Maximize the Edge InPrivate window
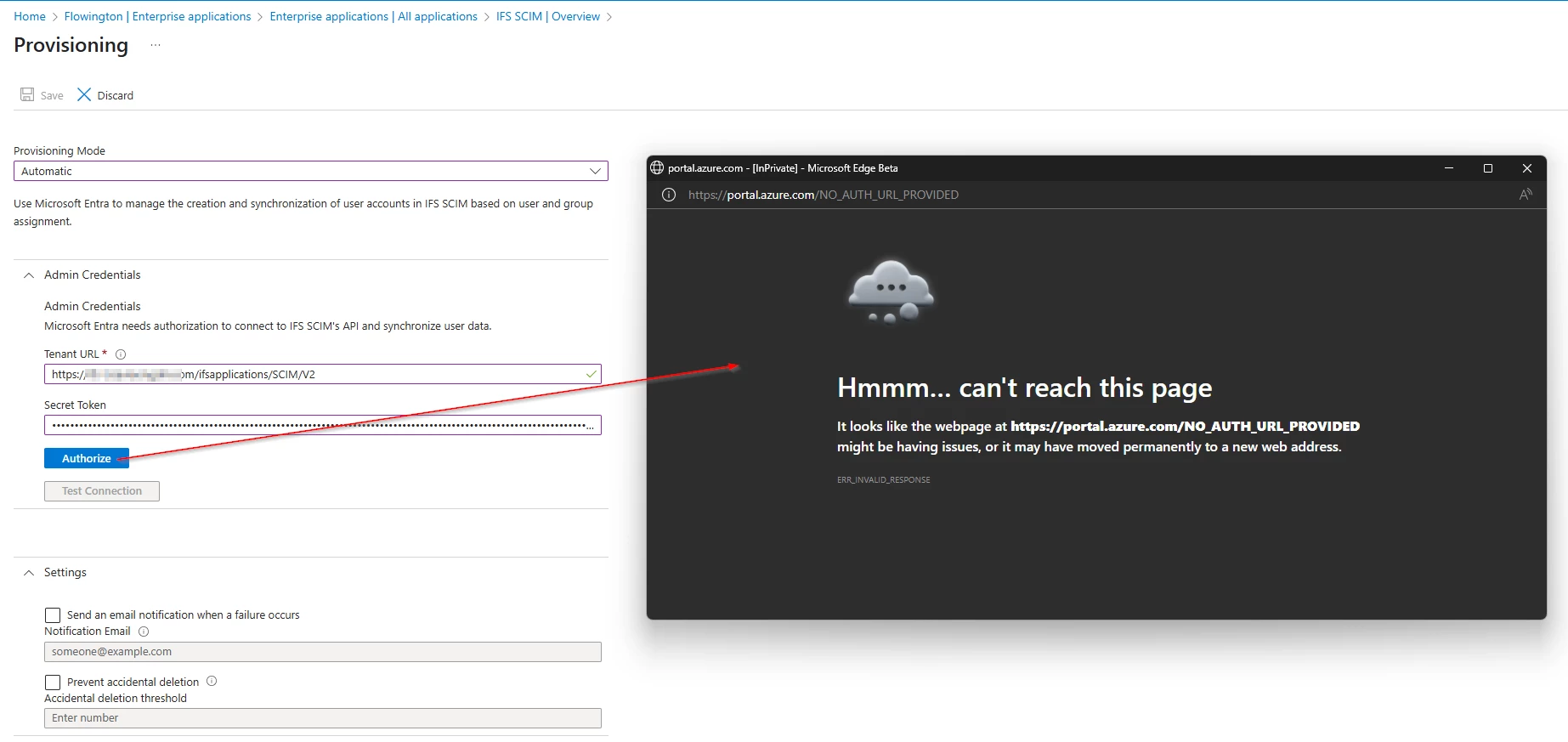Screen dimensions: 1568x742 click(x=1488, y=168)
